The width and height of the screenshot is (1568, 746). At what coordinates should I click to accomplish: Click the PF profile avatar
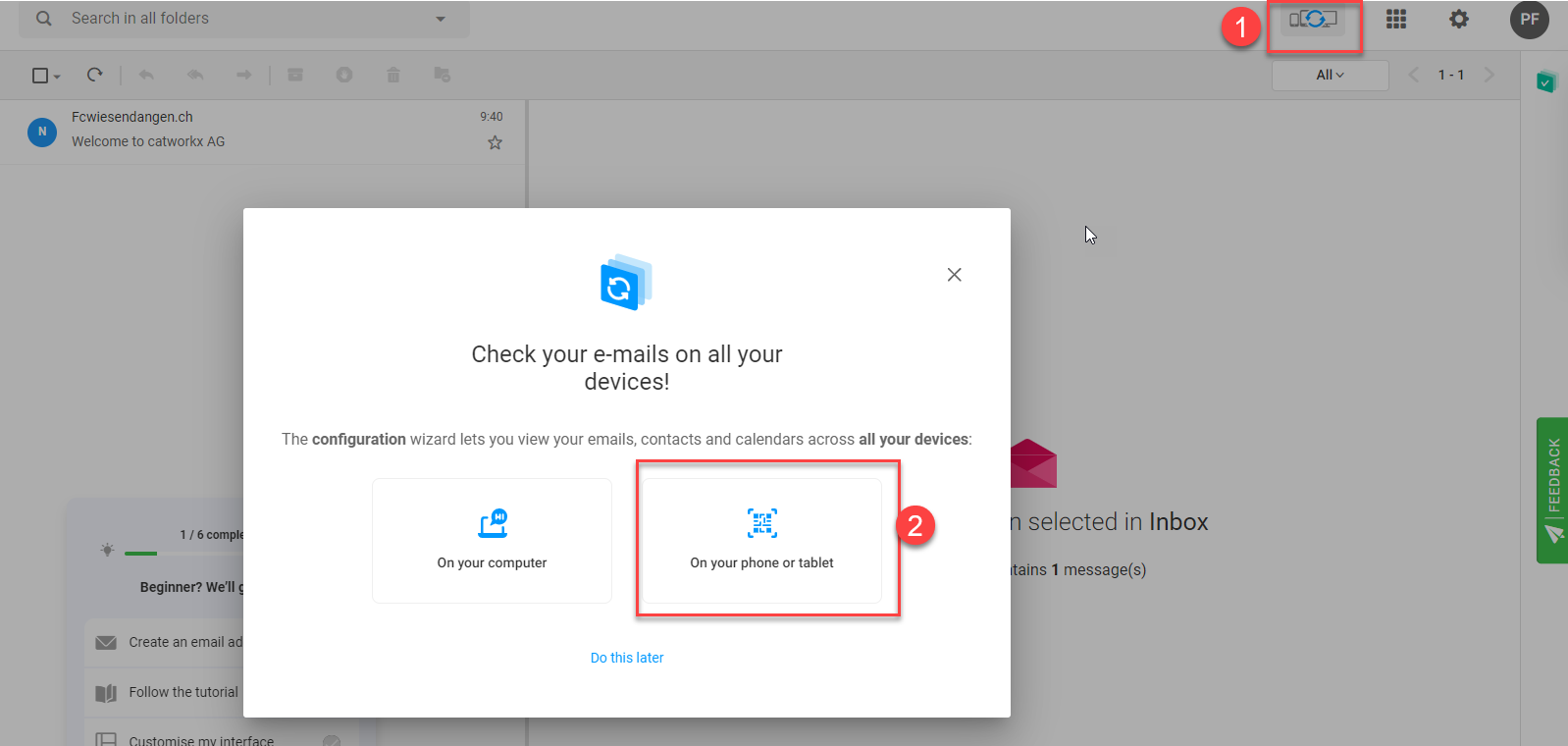[x=1528, y=20]
